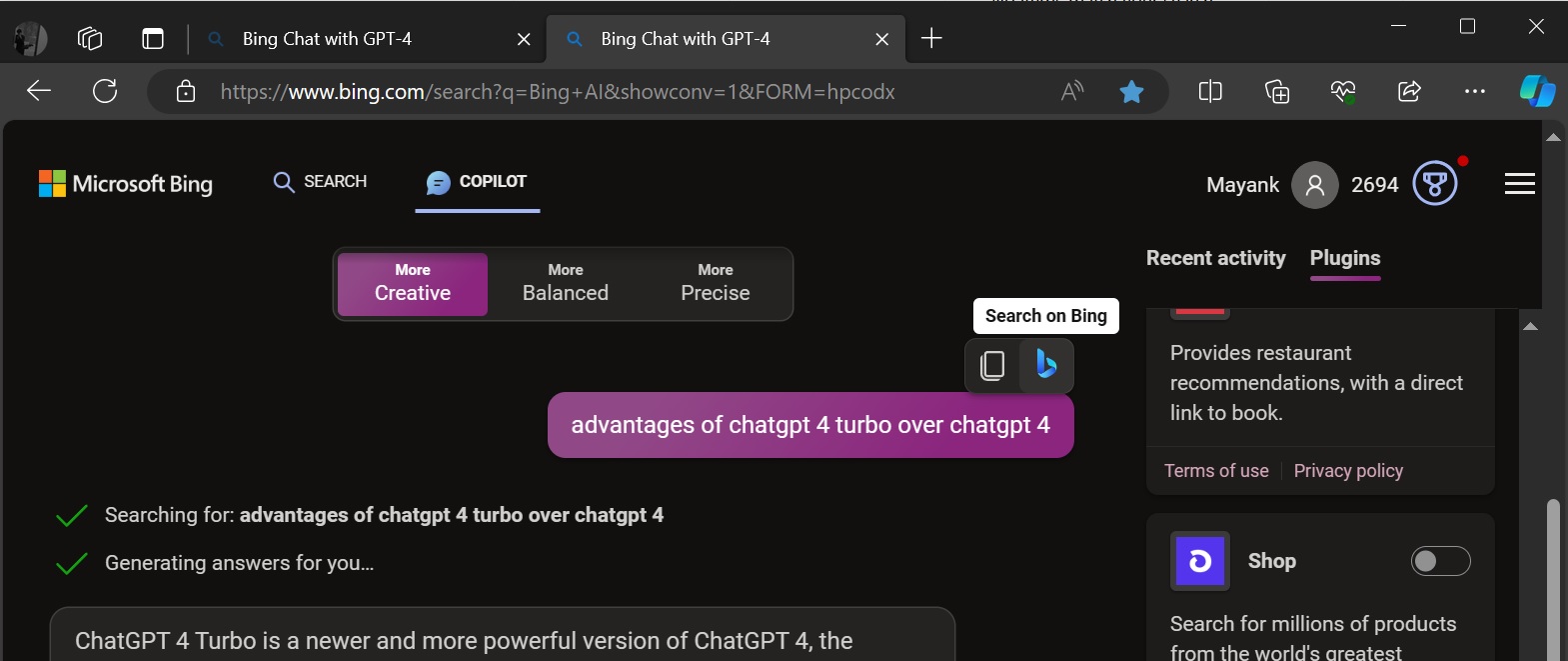This screenshot has width=1568, height=661.
Task: Close the first Bing Chat tab
Action: coord(524,39)
